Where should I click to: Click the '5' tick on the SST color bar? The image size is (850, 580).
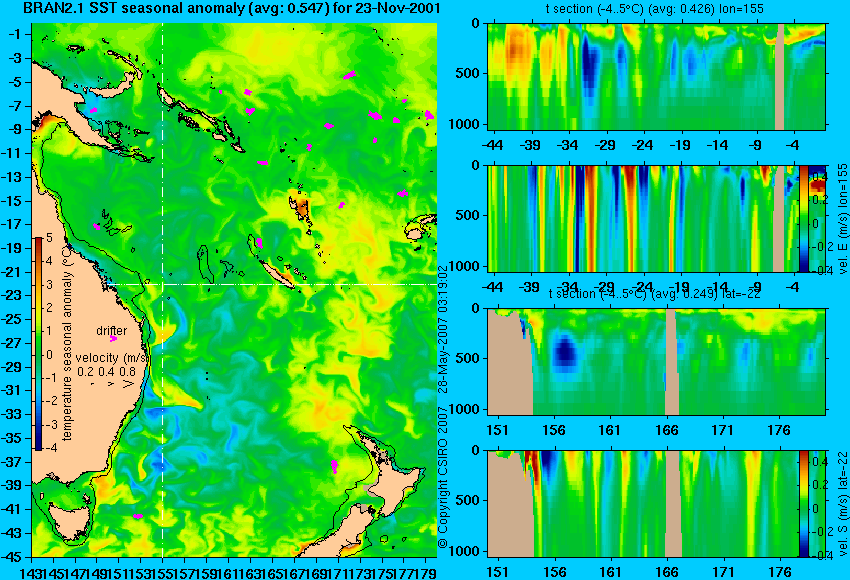[49, 238]
